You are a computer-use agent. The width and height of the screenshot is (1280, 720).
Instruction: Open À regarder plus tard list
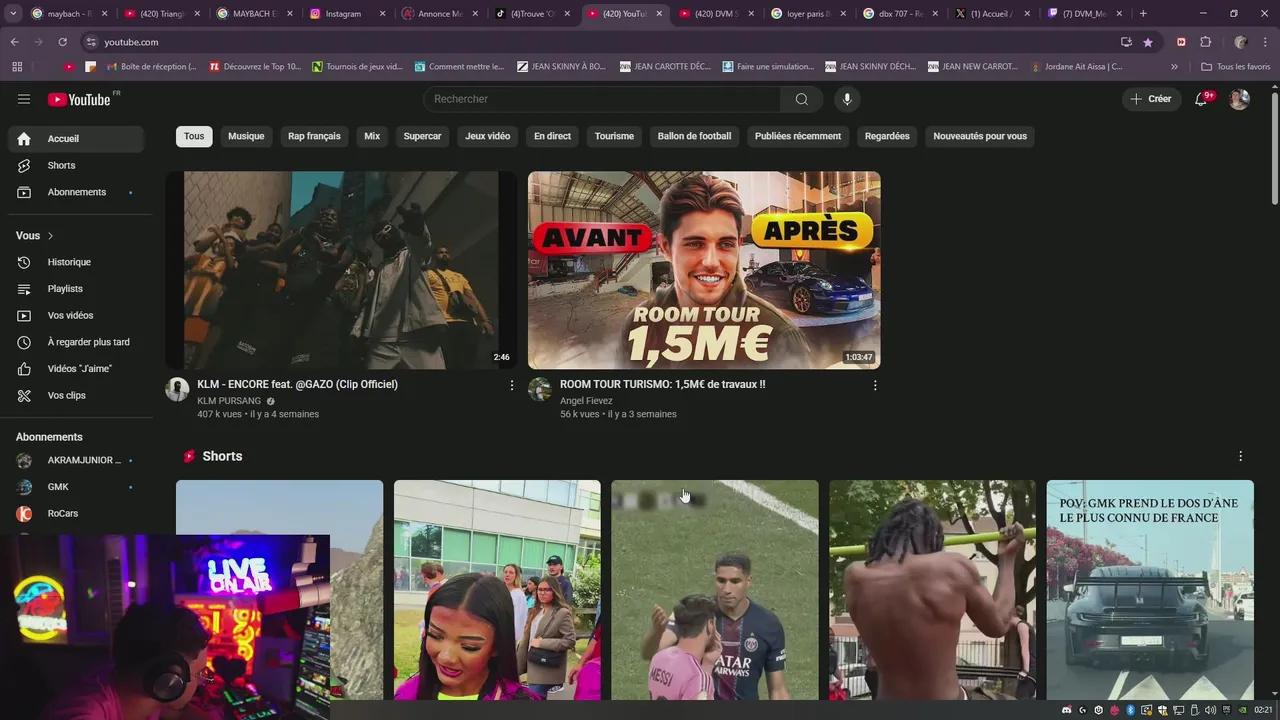pos(76,342)
